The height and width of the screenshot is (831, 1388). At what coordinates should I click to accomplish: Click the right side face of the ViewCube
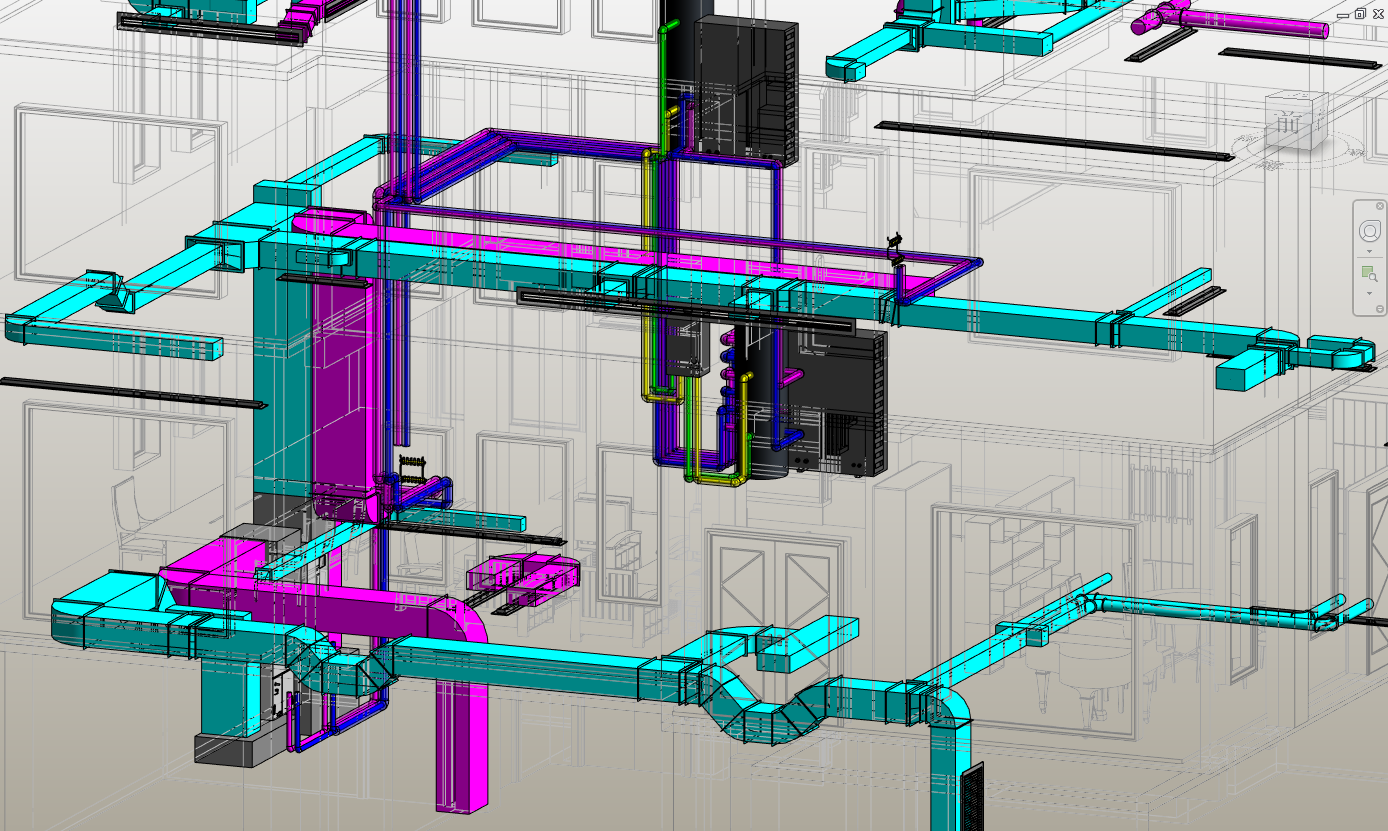tap(1316, 123)
